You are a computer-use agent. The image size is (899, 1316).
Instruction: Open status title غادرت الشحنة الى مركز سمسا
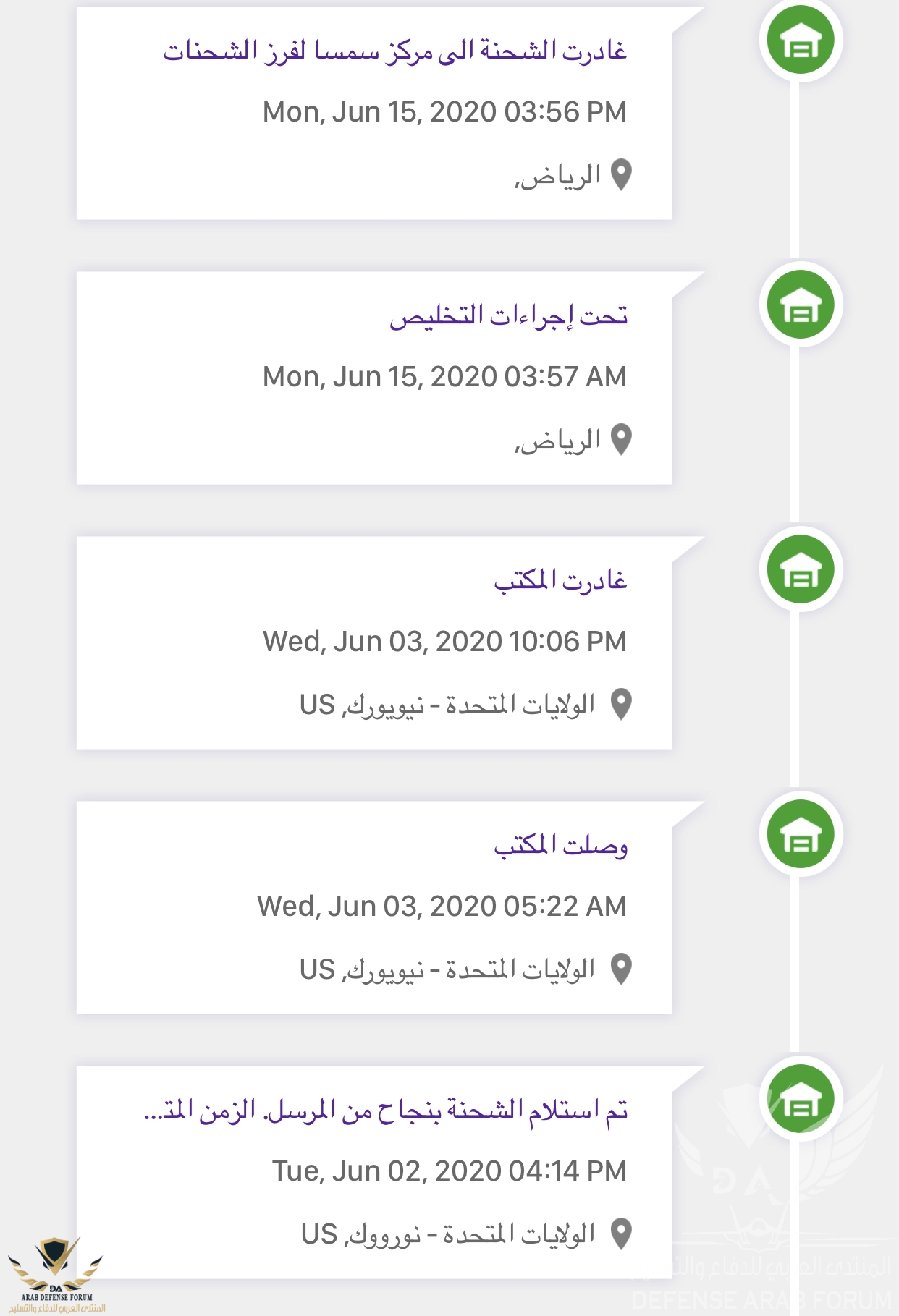click(x=395, y=51)
